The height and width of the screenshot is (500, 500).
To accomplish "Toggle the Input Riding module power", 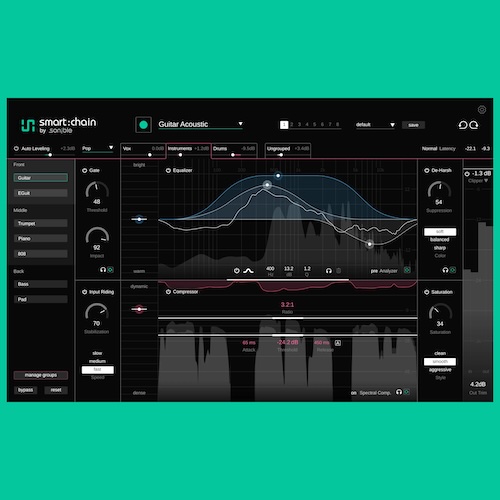I will click(x=84, y=292).
